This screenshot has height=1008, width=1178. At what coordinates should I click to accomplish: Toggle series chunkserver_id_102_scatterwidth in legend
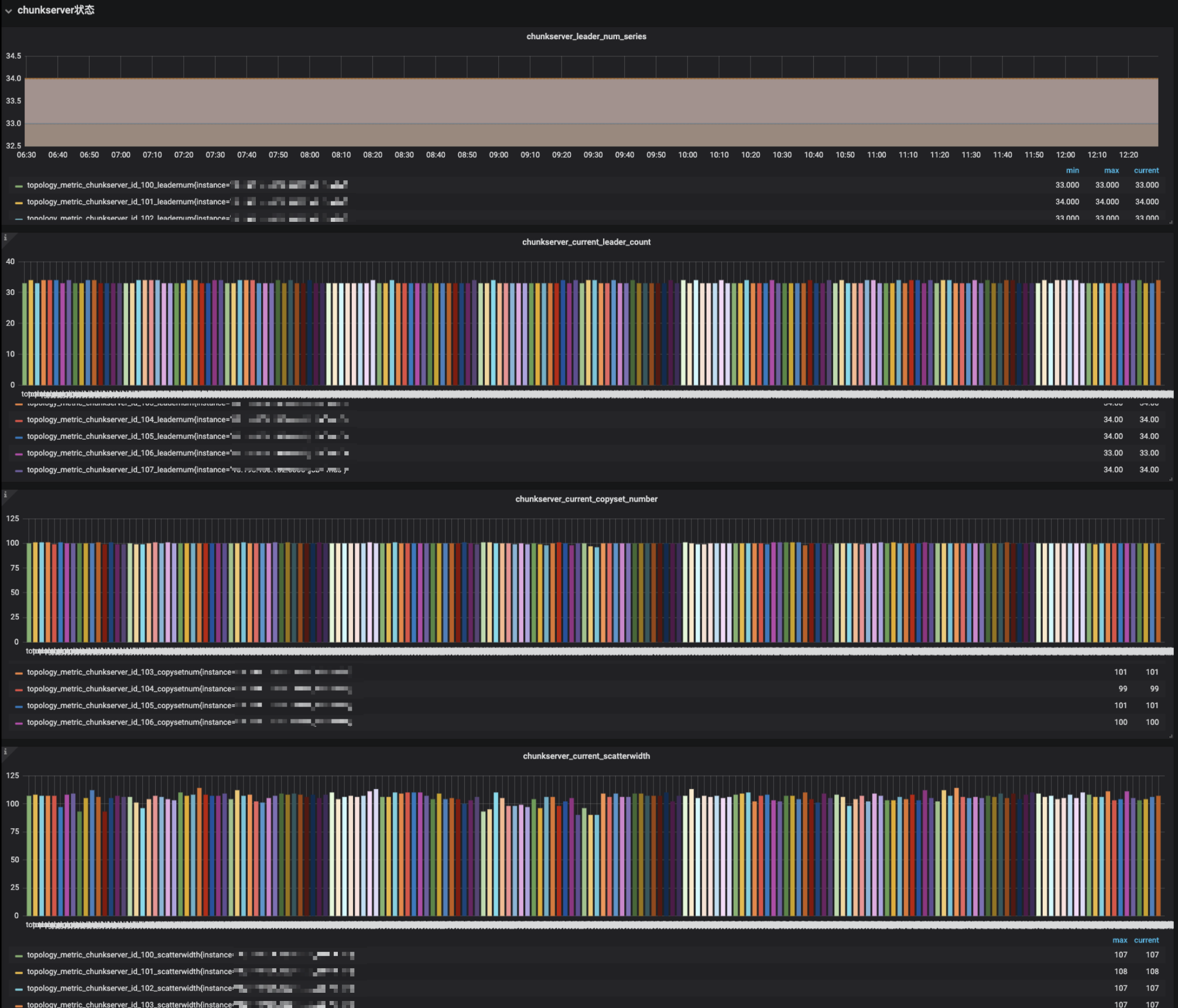[x=190, y=988]
